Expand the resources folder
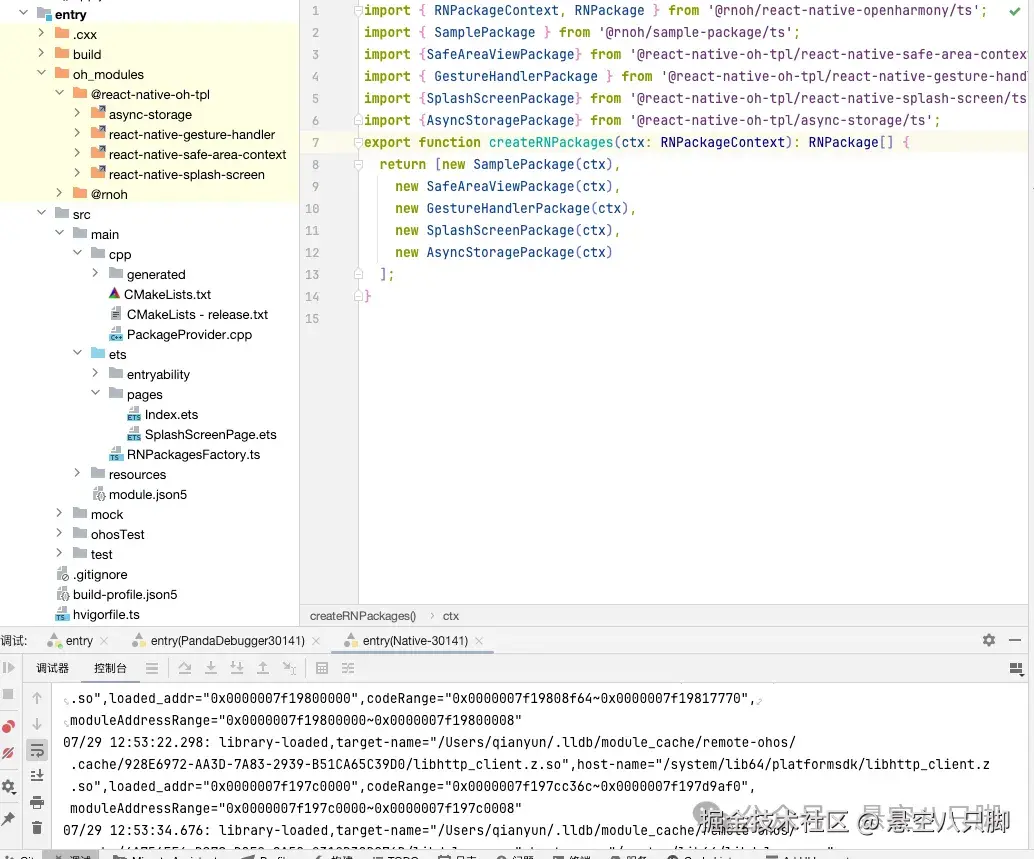The height and width of the screenshot is (859, 1034). coord(77,473)
